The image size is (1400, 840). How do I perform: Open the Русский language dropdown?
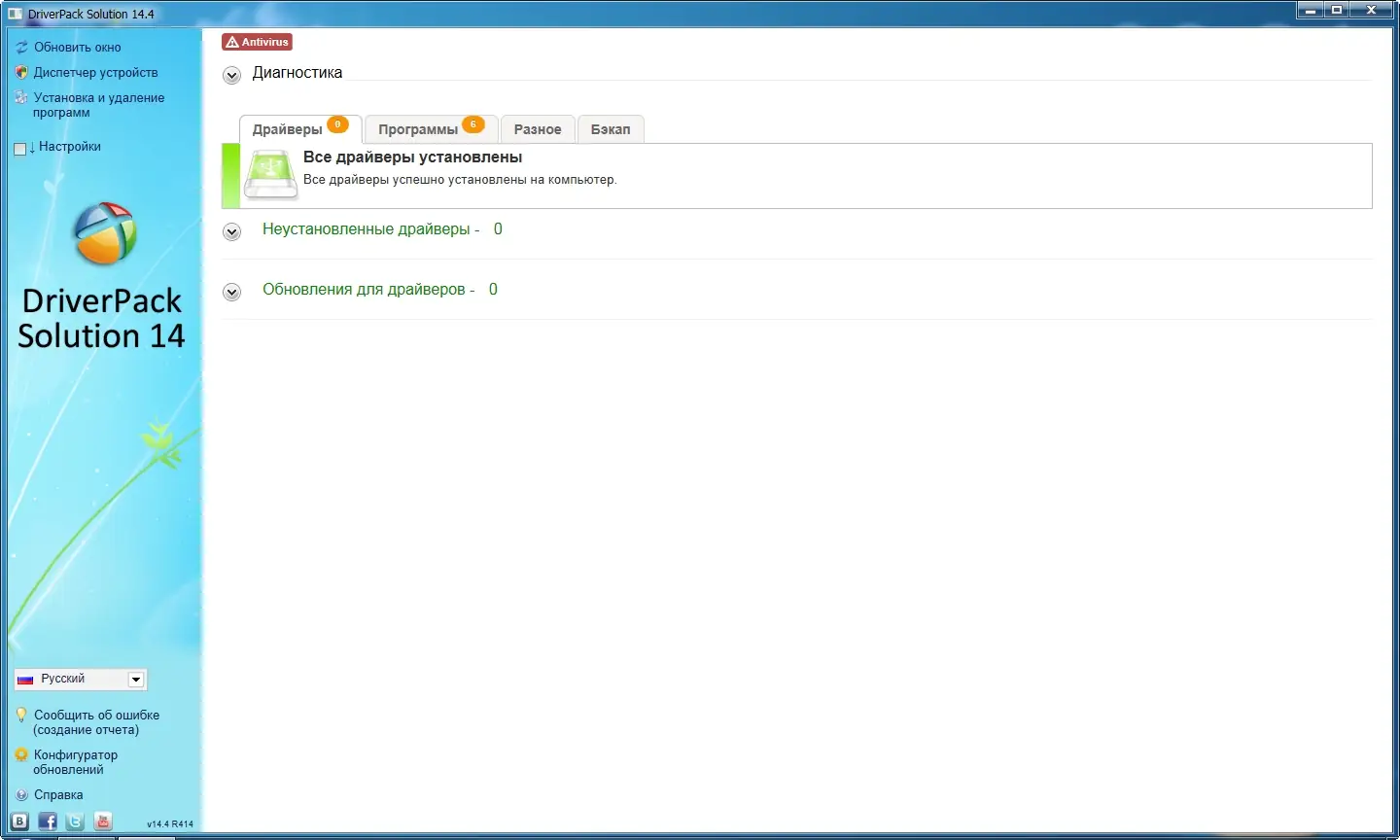(81, 679)
